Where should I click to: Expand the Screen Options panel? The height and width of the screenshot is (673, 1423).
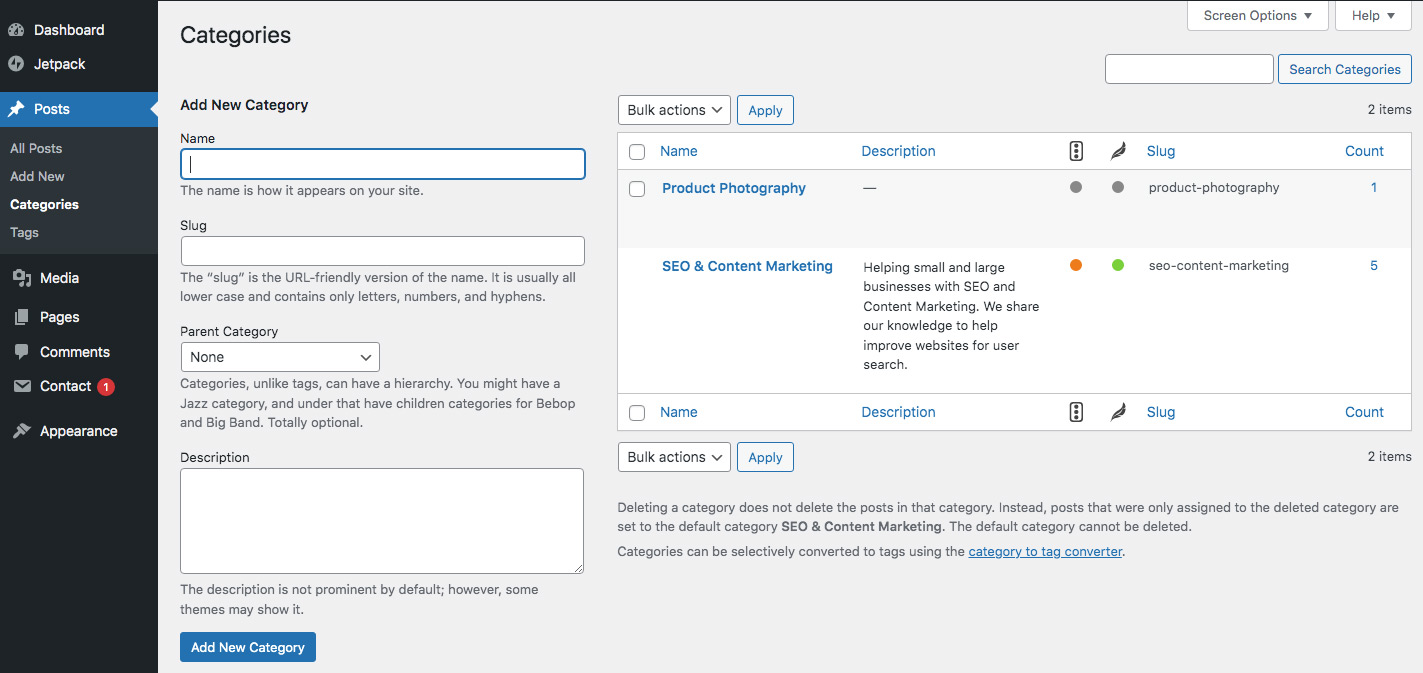[x=1257, y=15]
